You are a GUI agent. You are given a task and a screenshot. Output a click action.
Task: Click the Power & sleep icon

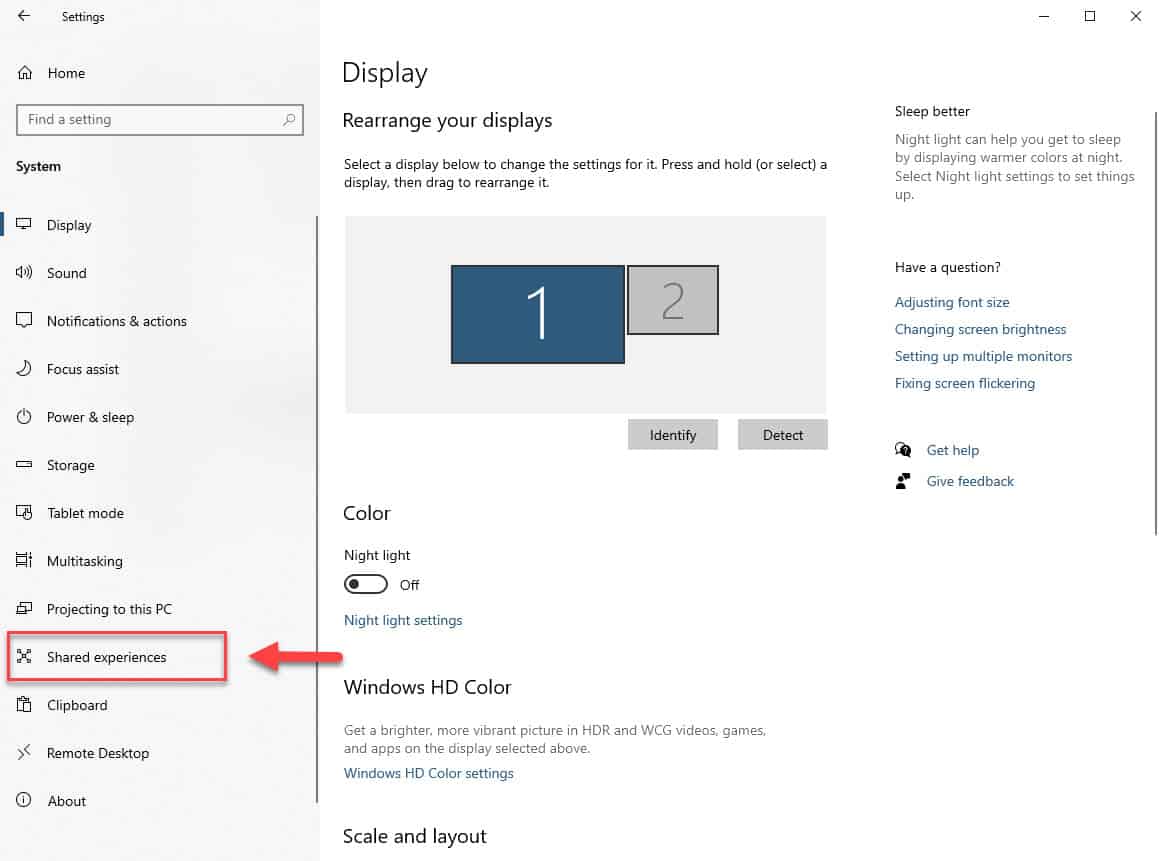(24, 416)
